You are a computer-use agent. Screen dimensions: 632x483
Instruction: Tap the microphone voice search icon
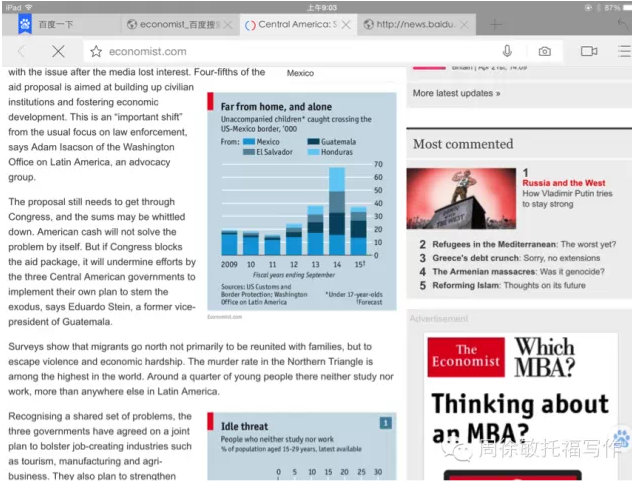point(508,51)
